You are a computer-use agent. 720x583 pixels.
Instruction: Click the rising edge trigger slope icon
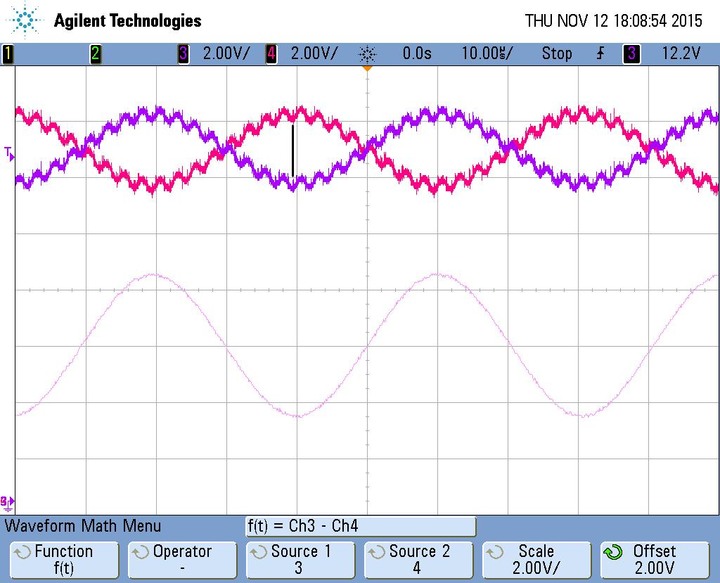pyautogui.click(x=601, y=54)
